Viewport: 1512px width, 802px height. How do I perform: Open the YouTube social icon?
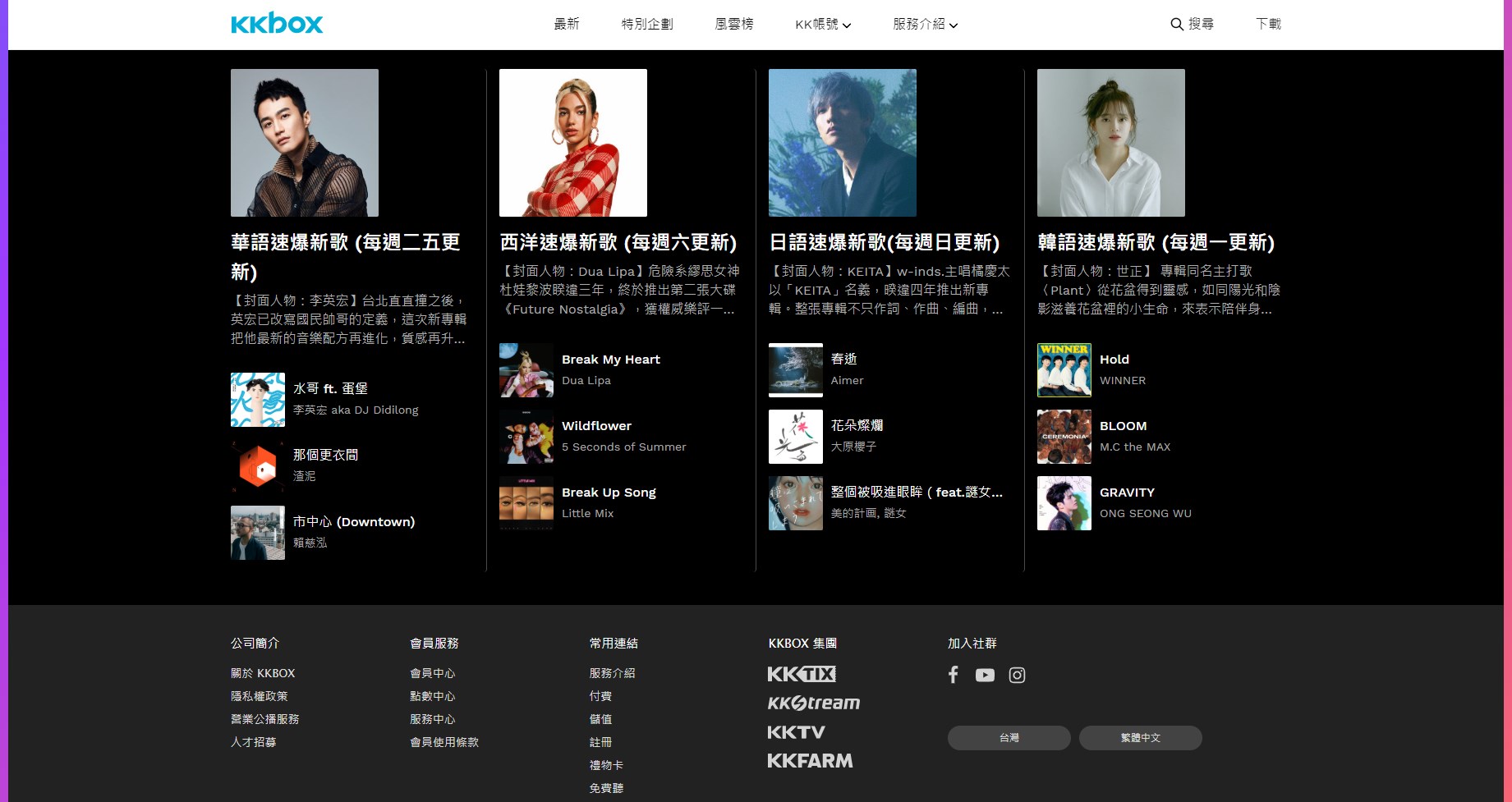point(985,675)
